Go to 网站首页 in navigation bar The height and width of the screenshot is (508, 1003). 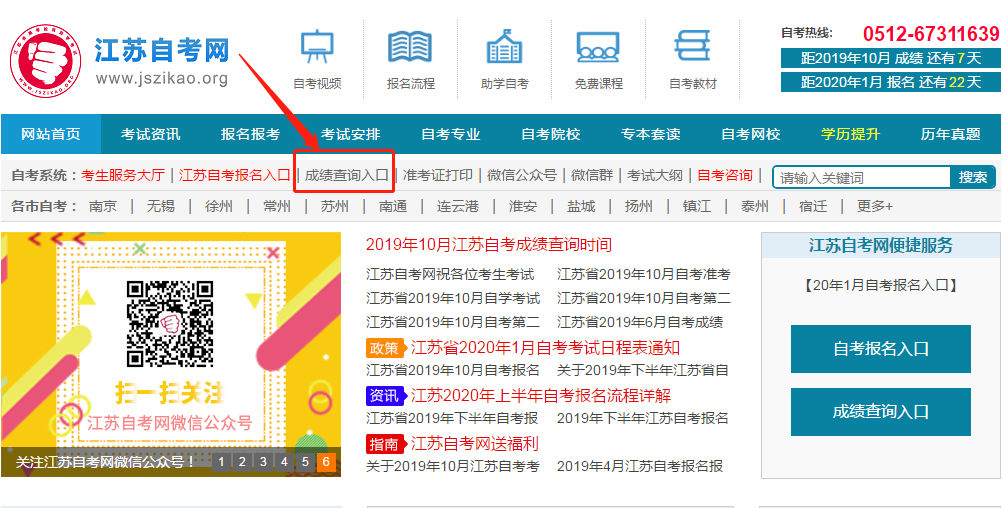click(51, 134)
